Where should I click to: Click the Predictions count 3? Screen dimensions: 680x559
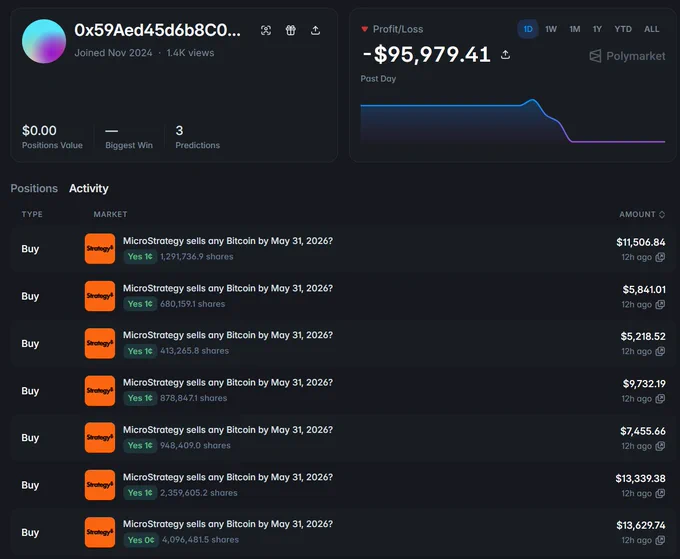coord(179,130)
